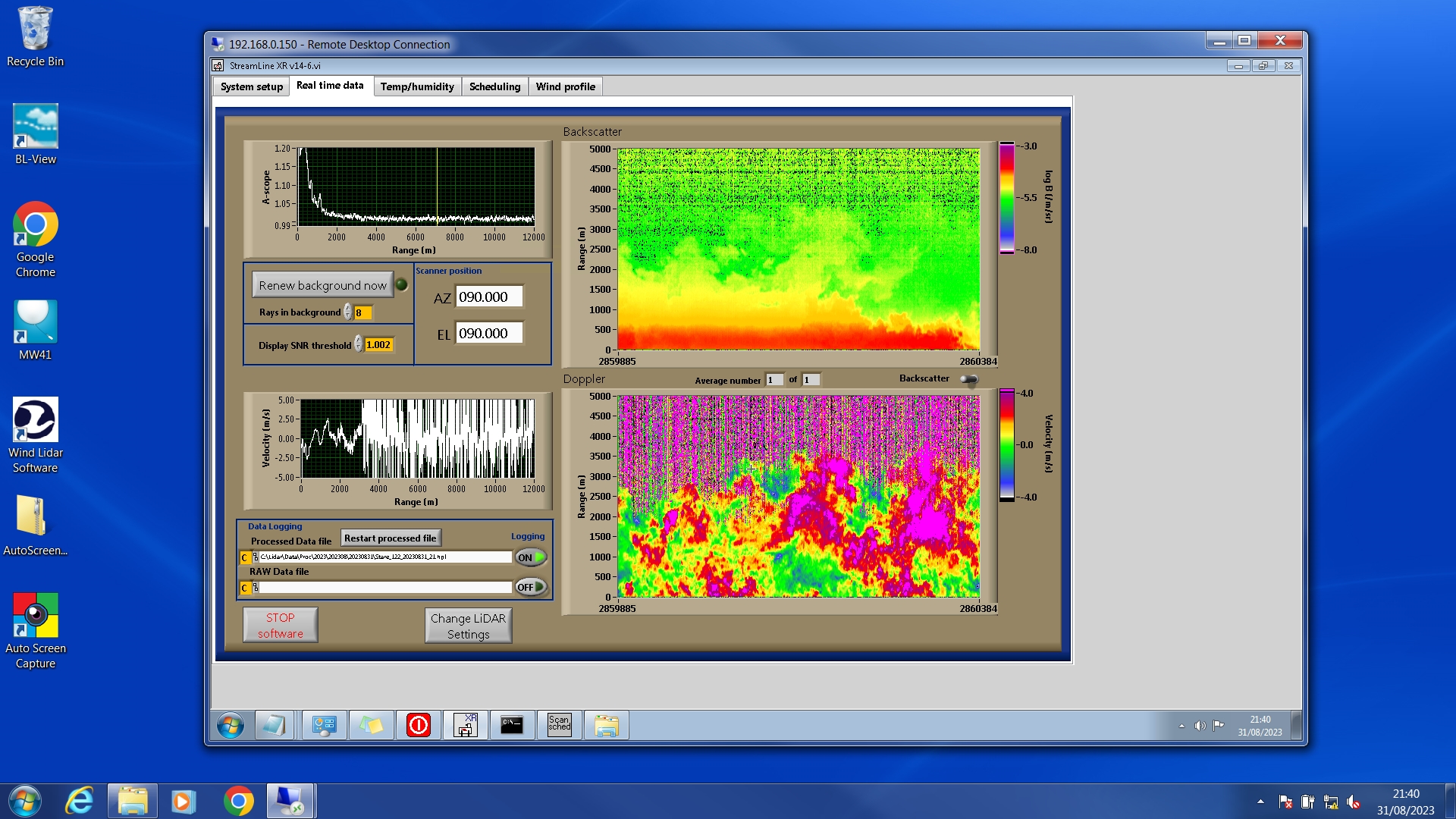Toggle the RAW data file OFF switch

coord(530,587)
